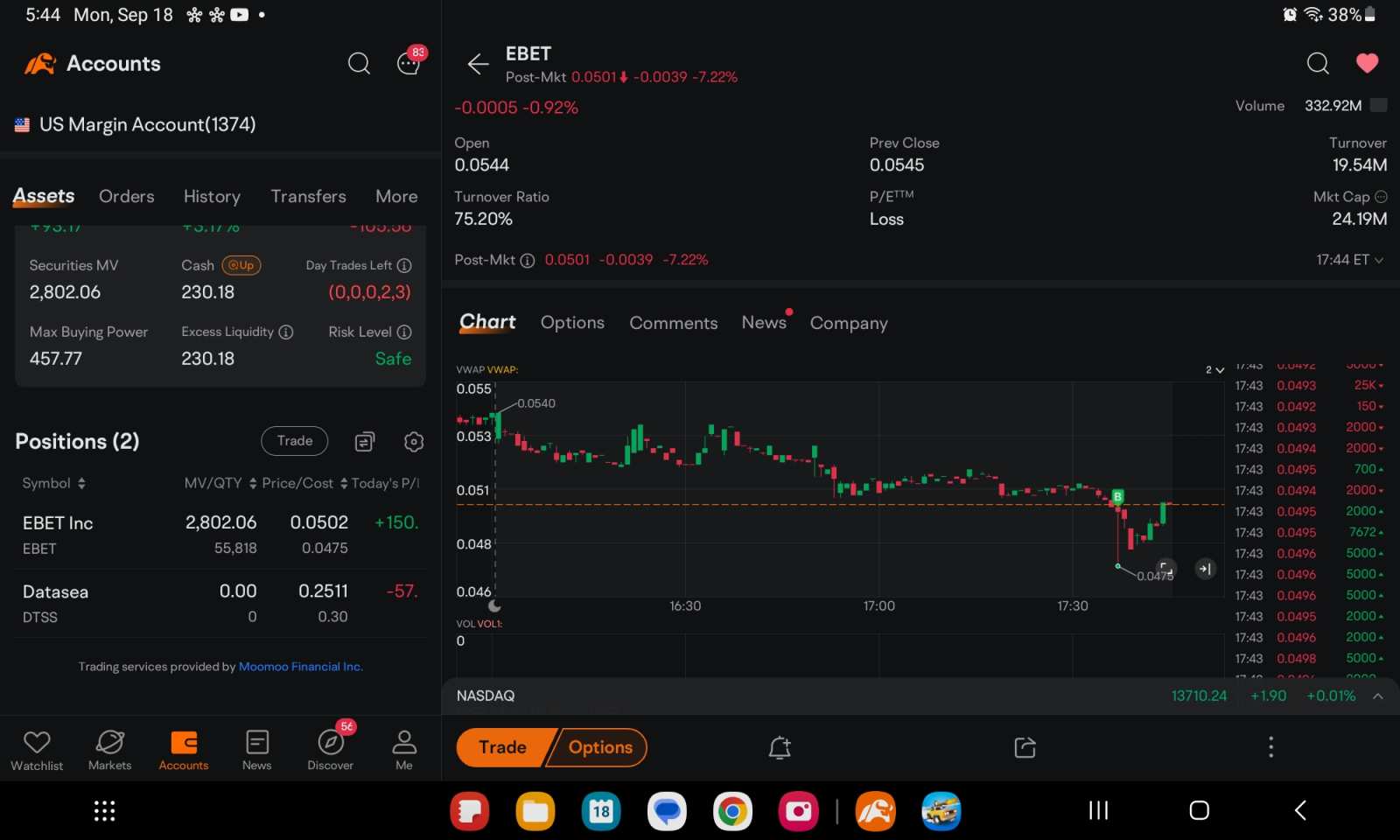Tap the buy marker B on chart
The width and height of the screenshot is (1400, 840).
coord(1117,496)
